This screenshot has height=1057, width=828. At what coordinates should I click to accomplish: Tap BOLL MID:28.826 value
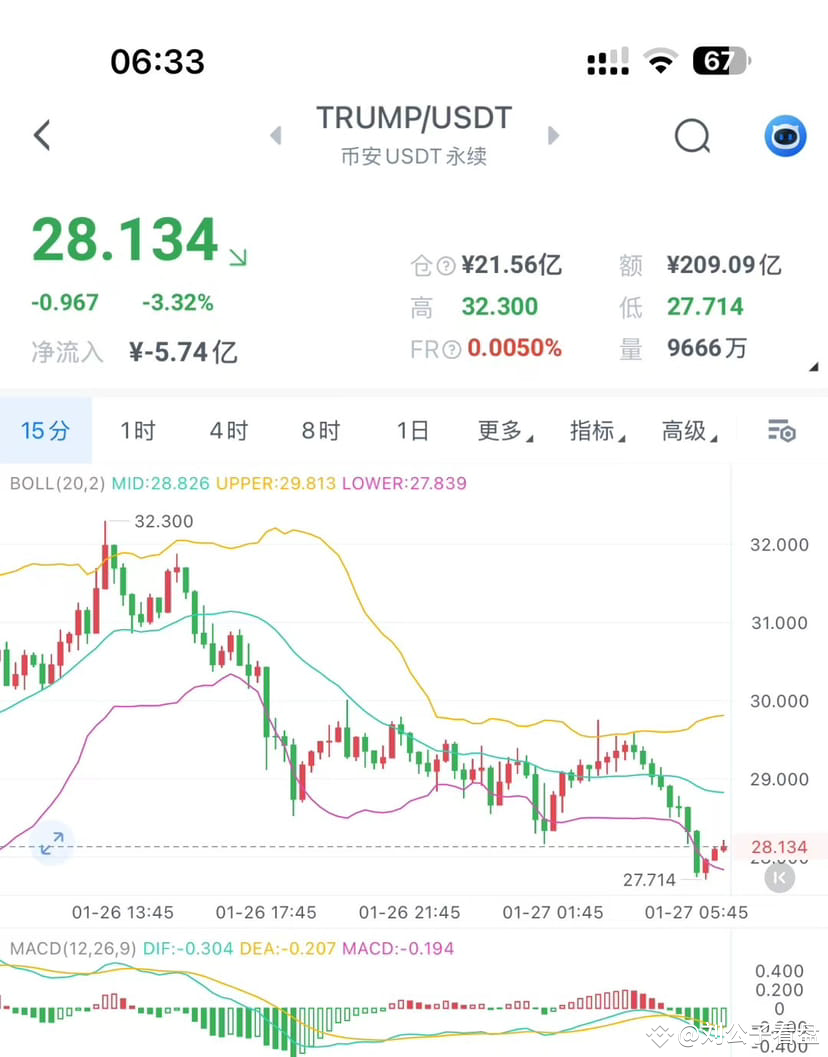click(x=160, y=483)
